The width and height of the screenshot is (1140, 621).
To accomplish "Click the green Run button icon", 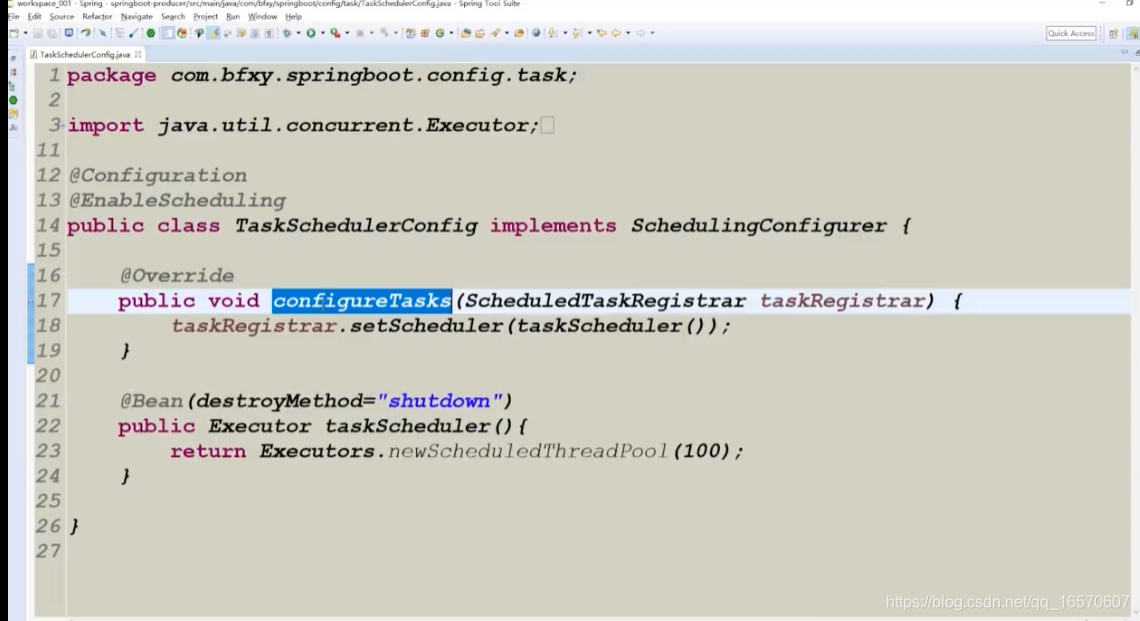I will [311, 33].
